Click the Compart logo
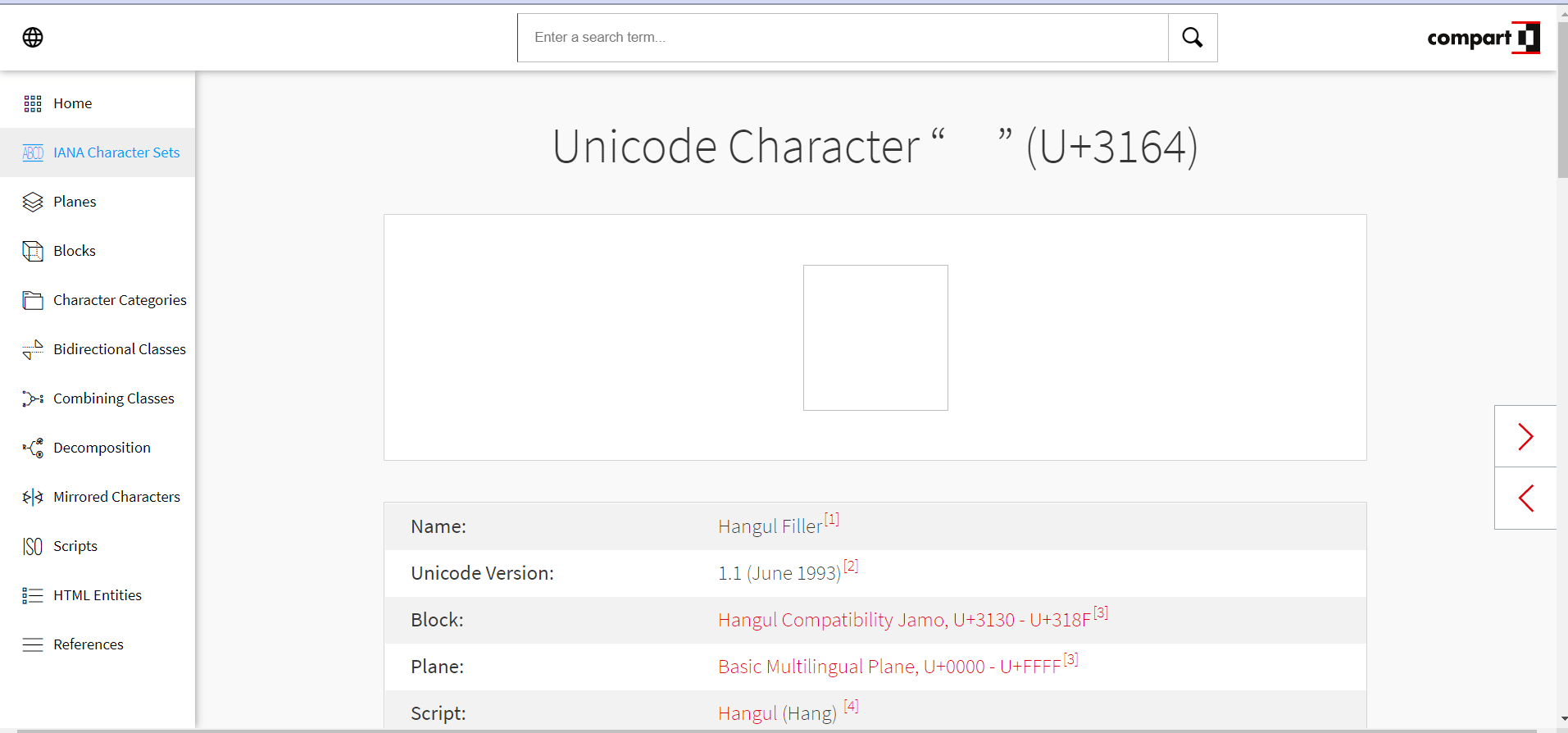Viewport: 1568px width, 733px height. coord(1483,38)
